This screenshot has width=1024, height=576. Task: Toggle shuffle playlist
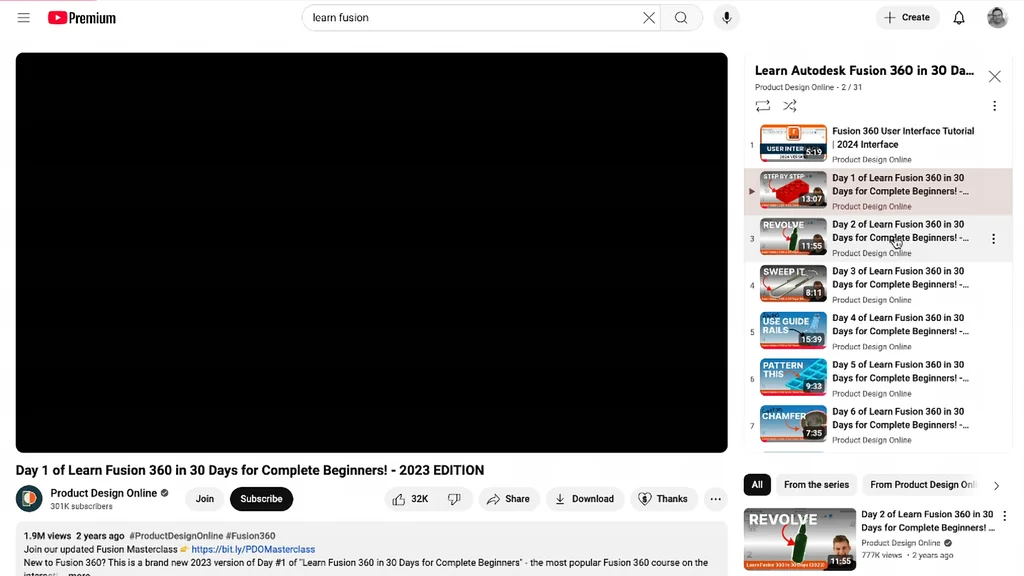click(790, 106)
